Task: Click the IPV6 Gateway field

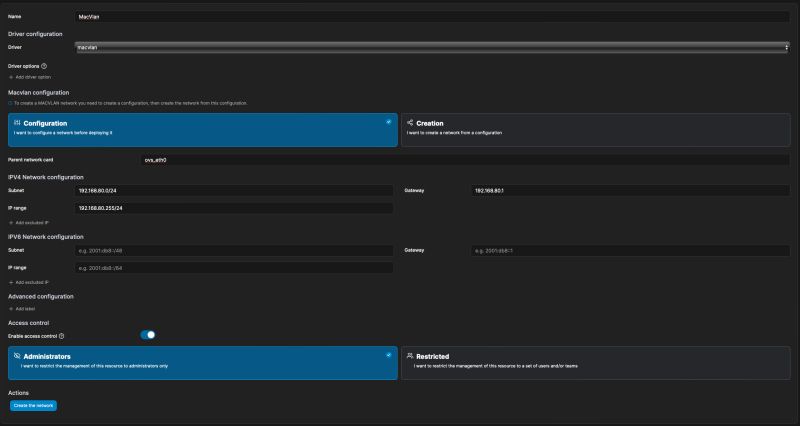Action: pyautogui.click(x=630, y=250)
